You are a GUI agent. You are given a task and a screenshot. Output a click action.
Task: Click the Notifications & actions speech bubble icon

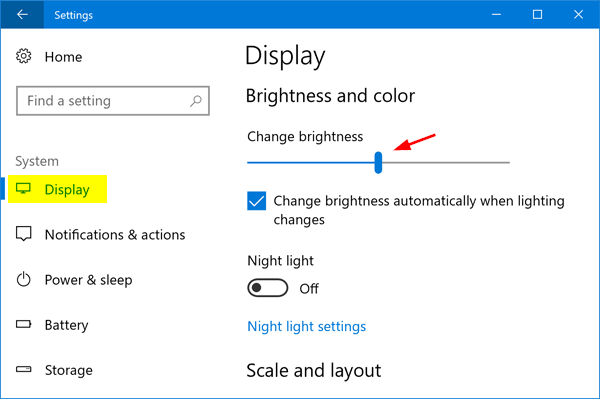click(23, 234)
